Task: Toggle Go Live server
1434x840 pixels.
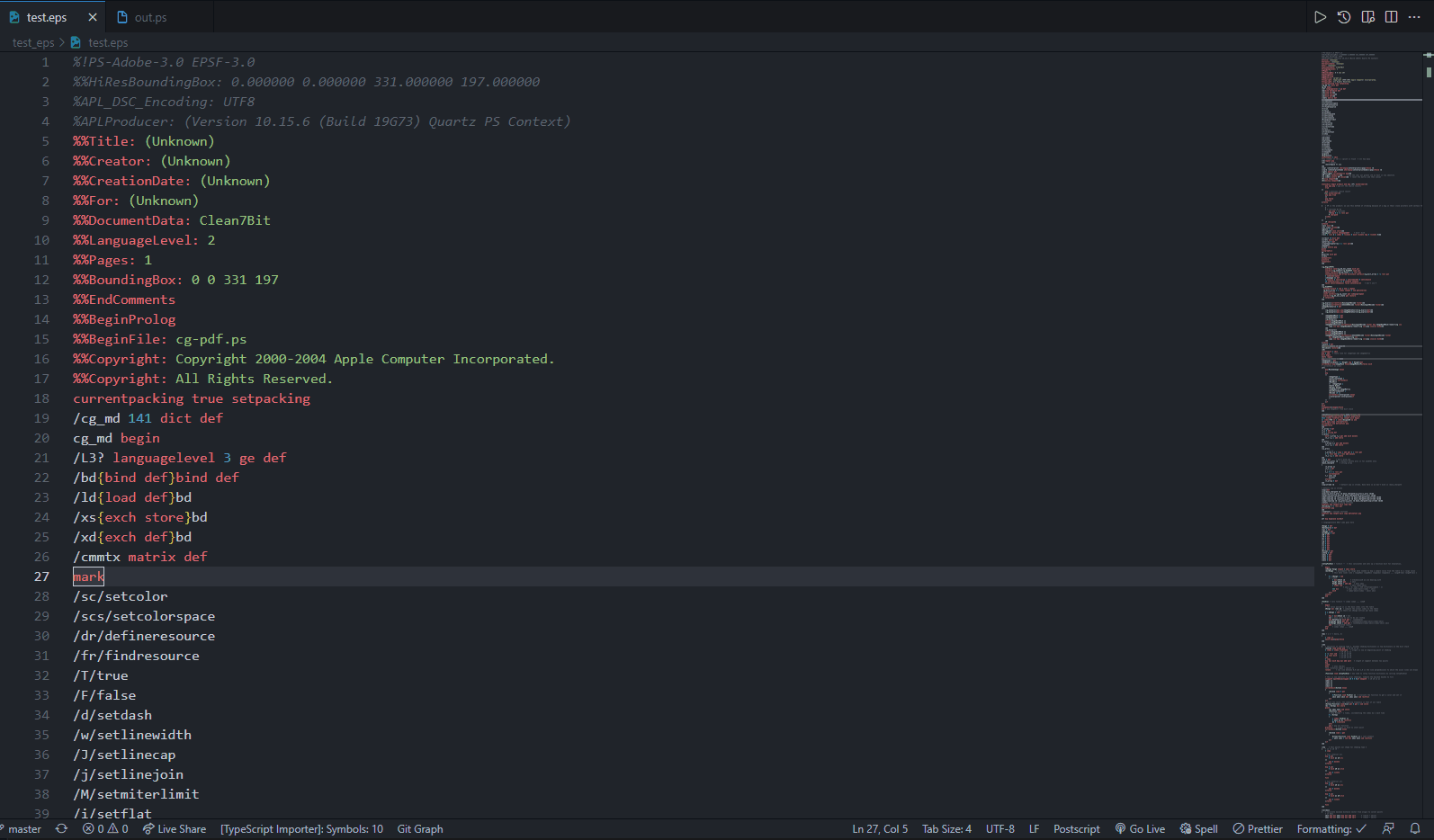Action: (x=1140, y=829)
